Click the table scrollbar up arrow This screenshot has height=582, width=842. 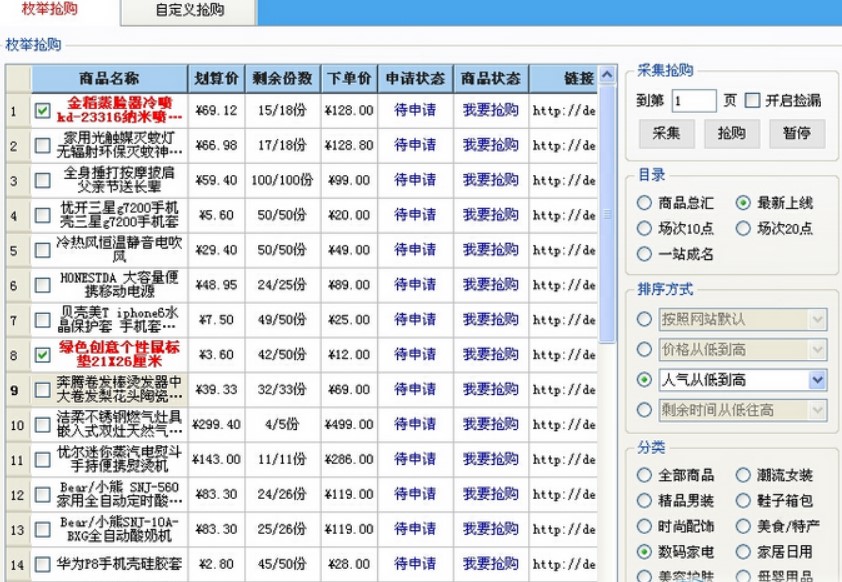tap(607, 77)
